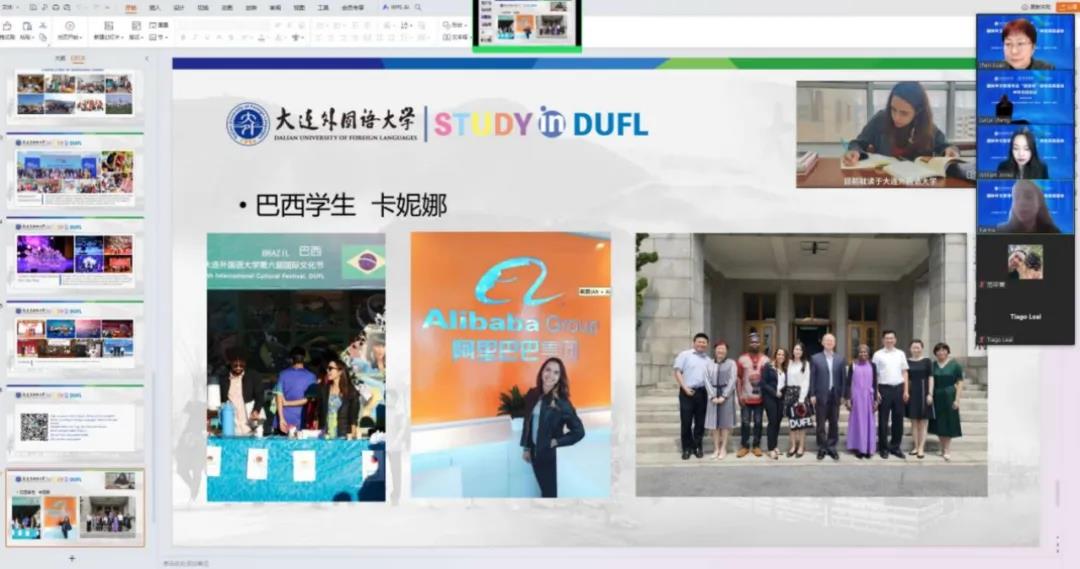Select the 工具 (Tools) ribbon tab

coord(322,8)
